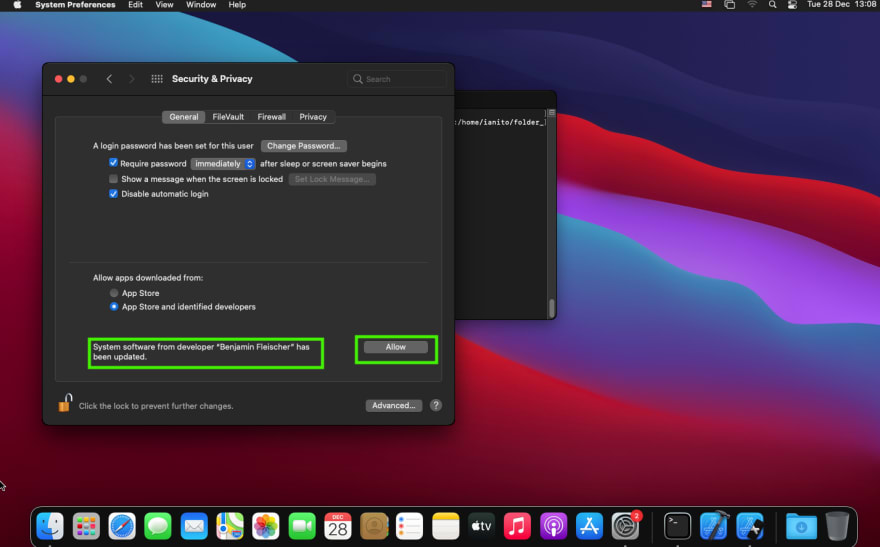Open the Help menu
The width and height of the screenshot is (880, 547).
point(237,4)
